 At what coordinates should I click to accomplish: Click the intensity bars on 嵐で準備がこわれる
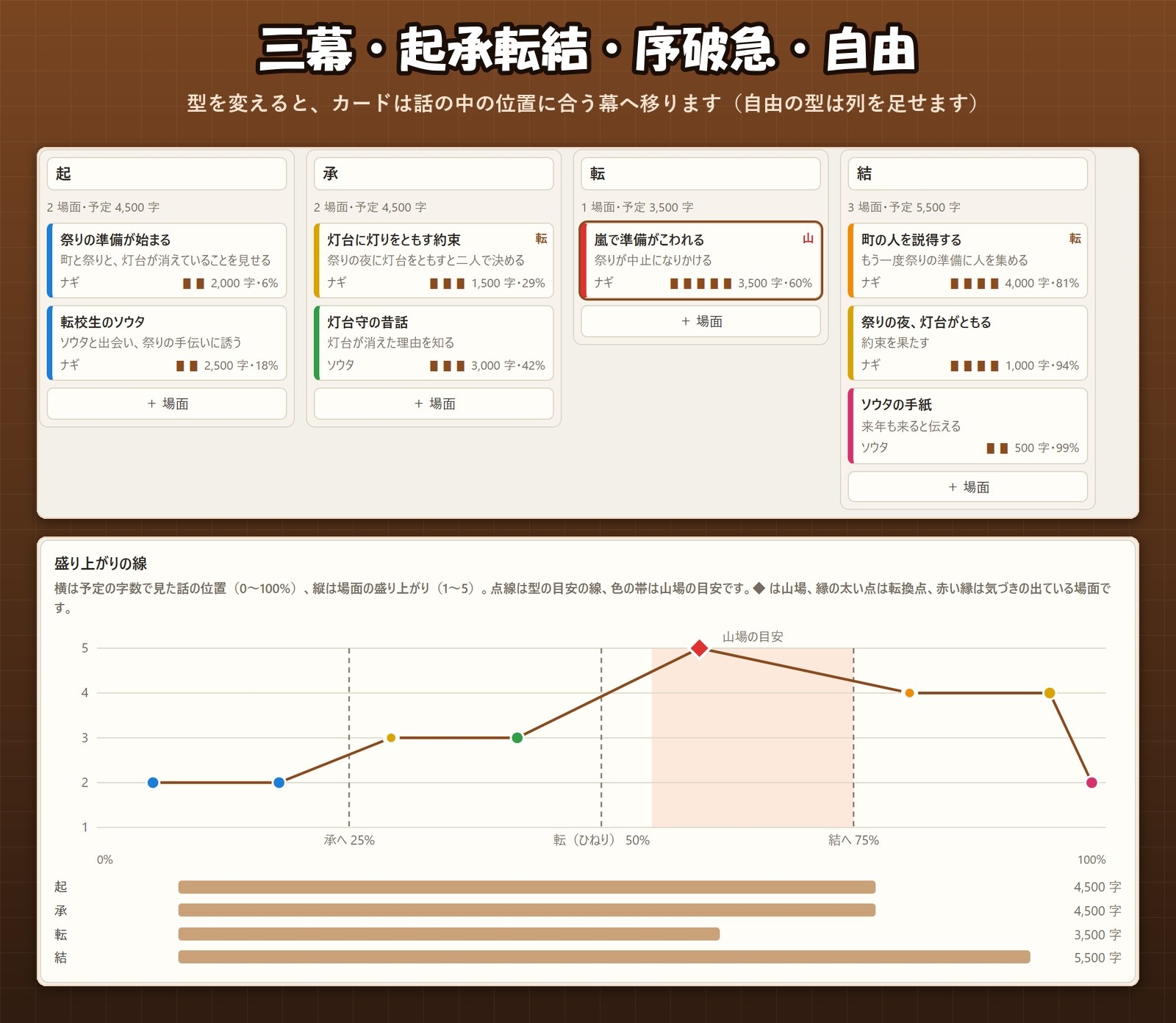coord(700,284)
